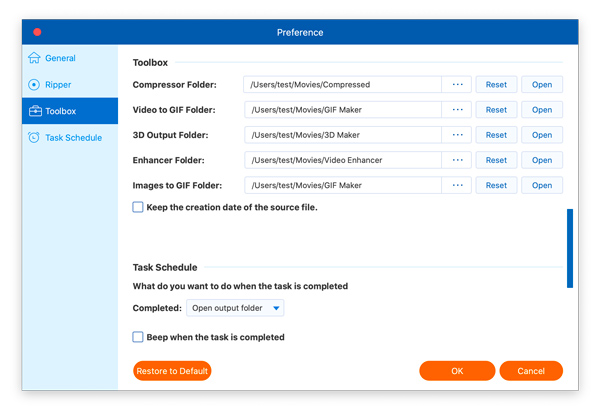Screen dimensions: 600x415
Task: Switch to the Ripper preferences tab
Action: (58, 85)
